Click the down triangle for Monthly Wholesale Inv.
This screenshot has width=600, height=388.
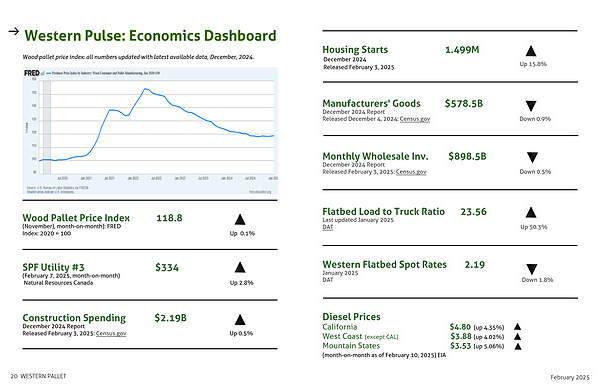click(x=532, y=157)
